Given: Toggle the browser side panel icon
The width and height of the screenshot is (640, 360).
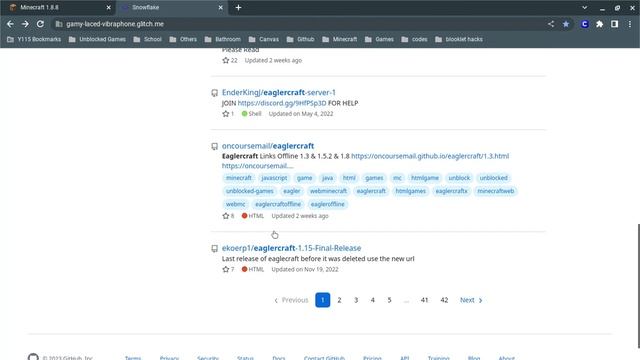Looking at the screenshot, I should click(x=614, y=24).
